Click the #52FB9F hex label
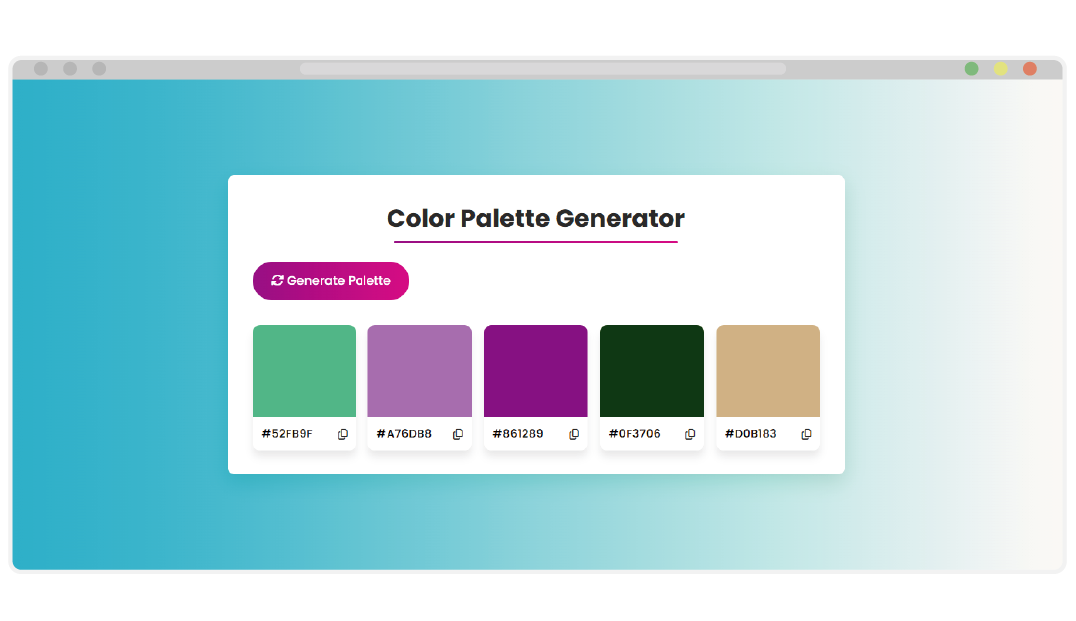The width and height of the screenshot is (1076, 621). pos(287,434)
